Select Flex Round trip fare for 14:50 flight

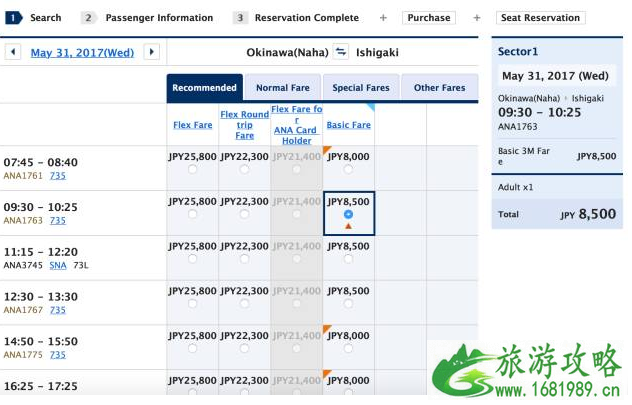click(244, 348)
